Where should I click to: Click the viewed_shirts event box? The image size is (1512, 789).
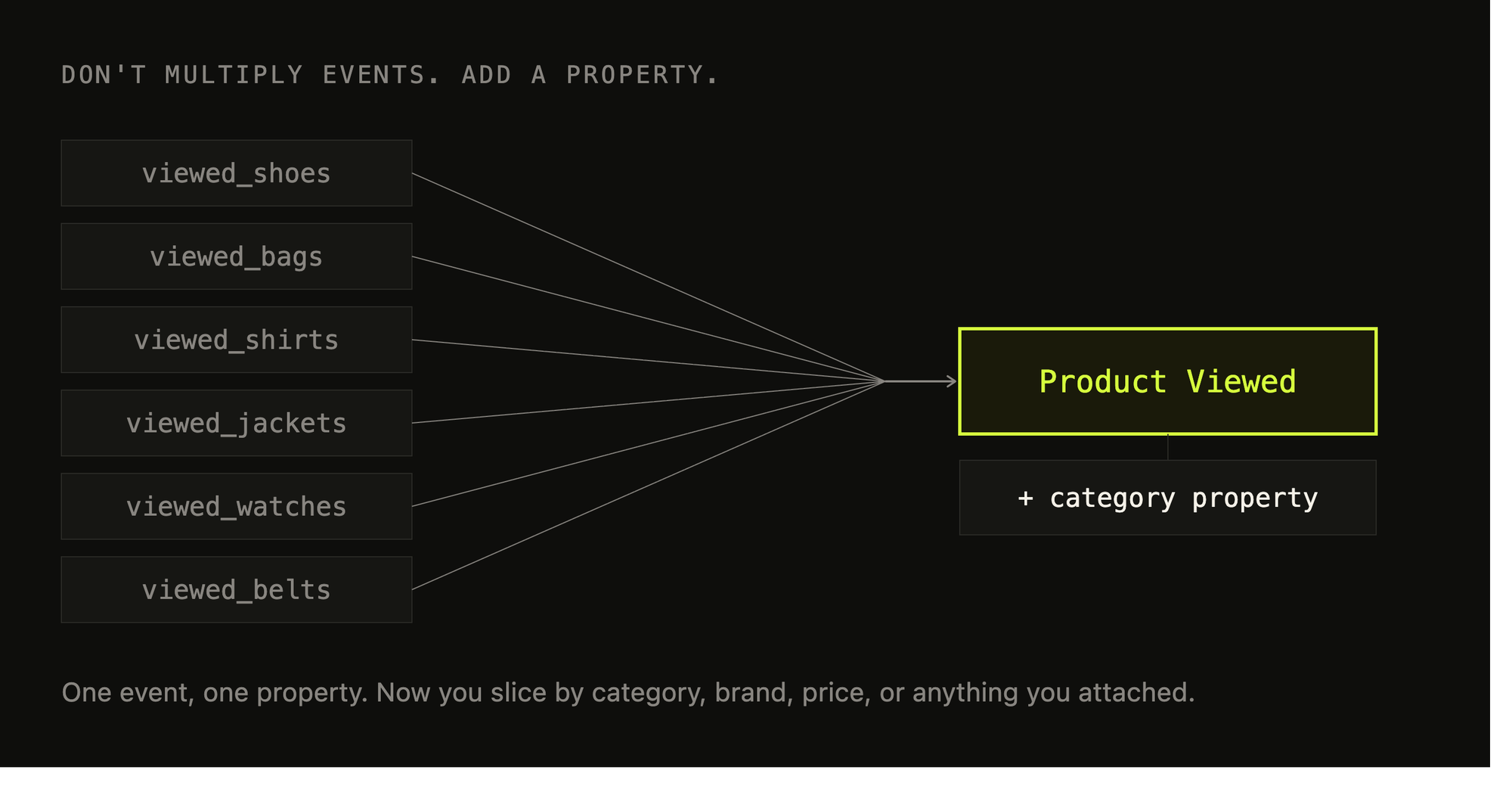point(237,340)
